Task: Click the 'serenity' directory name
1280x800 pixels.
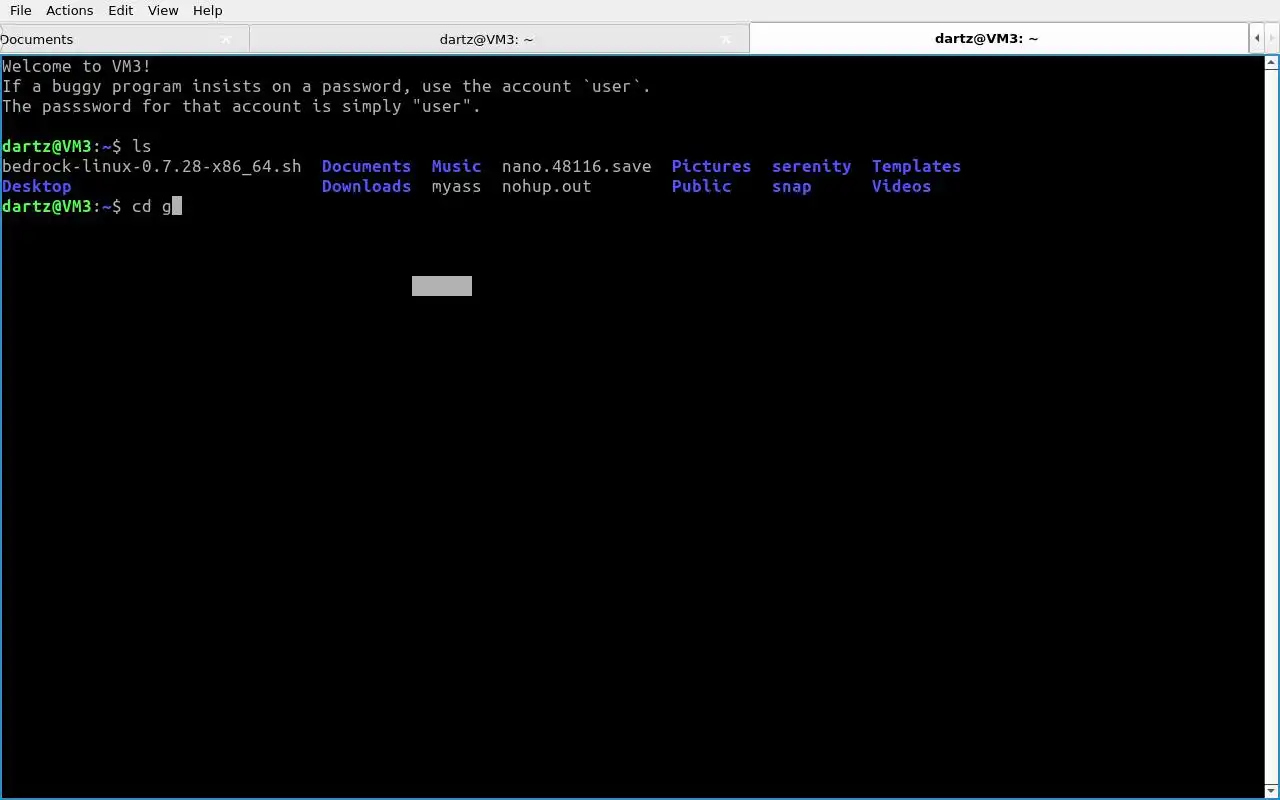Action: pos(811,166)
